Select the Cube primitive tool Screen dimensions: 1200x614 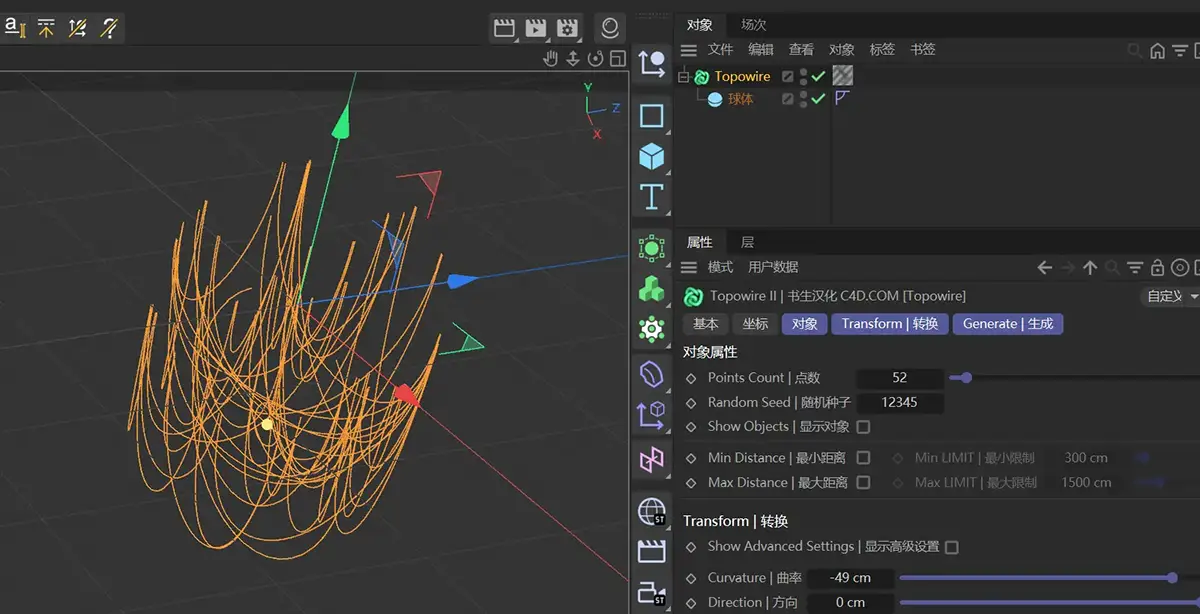[x=652, y=157]
